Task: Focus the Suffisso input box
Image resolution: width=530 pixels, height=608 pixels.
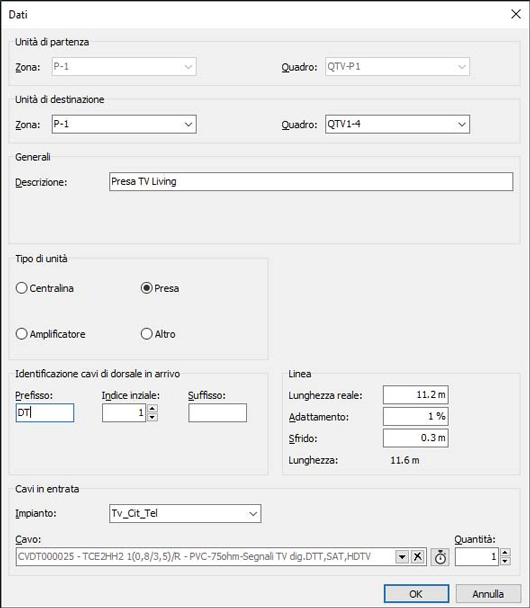Action: [218, 413]
